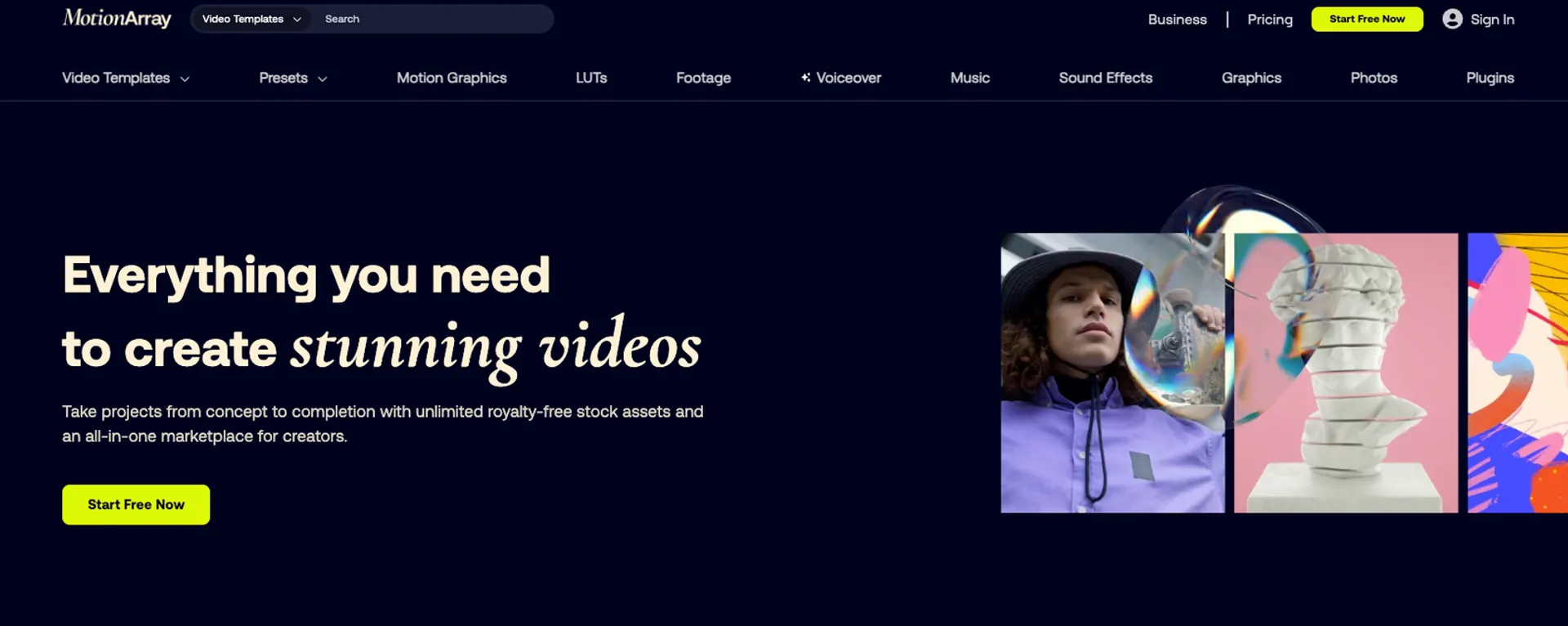Expand the Presets menu chevron
Image resolution: width=1568 pixels, height=626 pixels.
tap(323, 79)
